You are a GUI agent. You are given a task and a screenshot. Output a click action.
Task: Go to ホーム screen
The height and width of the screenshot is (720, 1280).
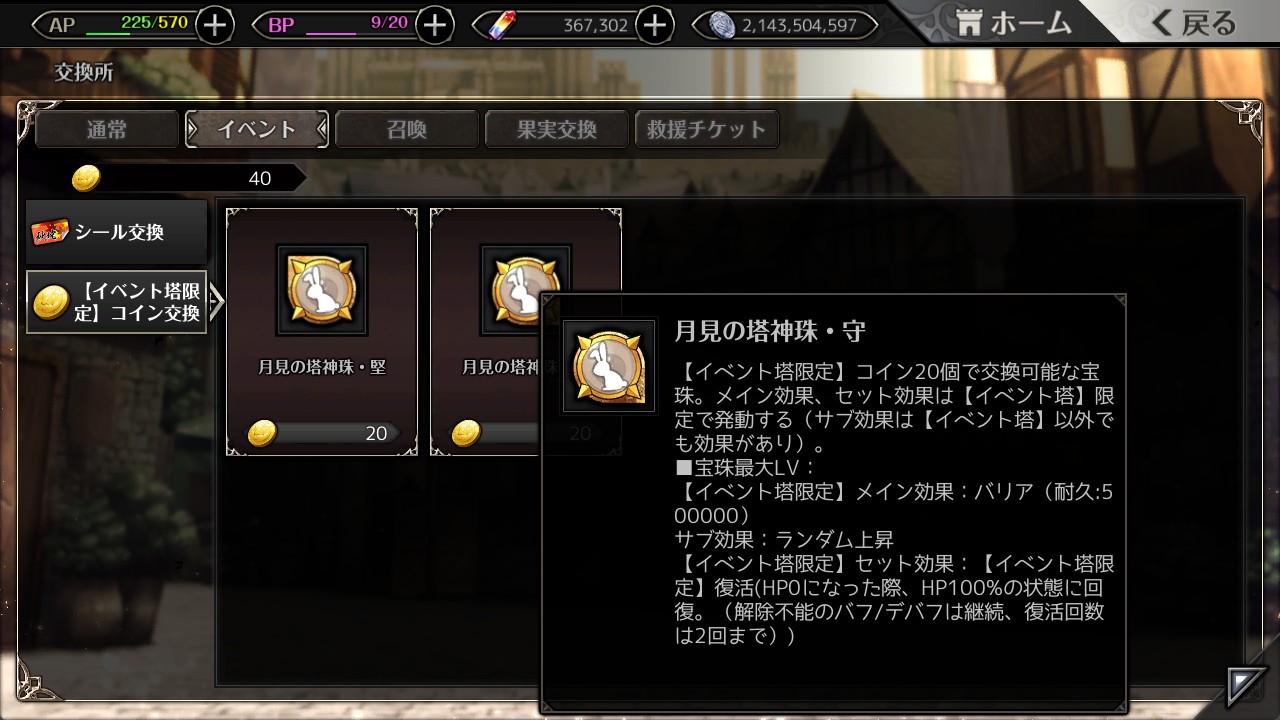(x=1013, y=24)
